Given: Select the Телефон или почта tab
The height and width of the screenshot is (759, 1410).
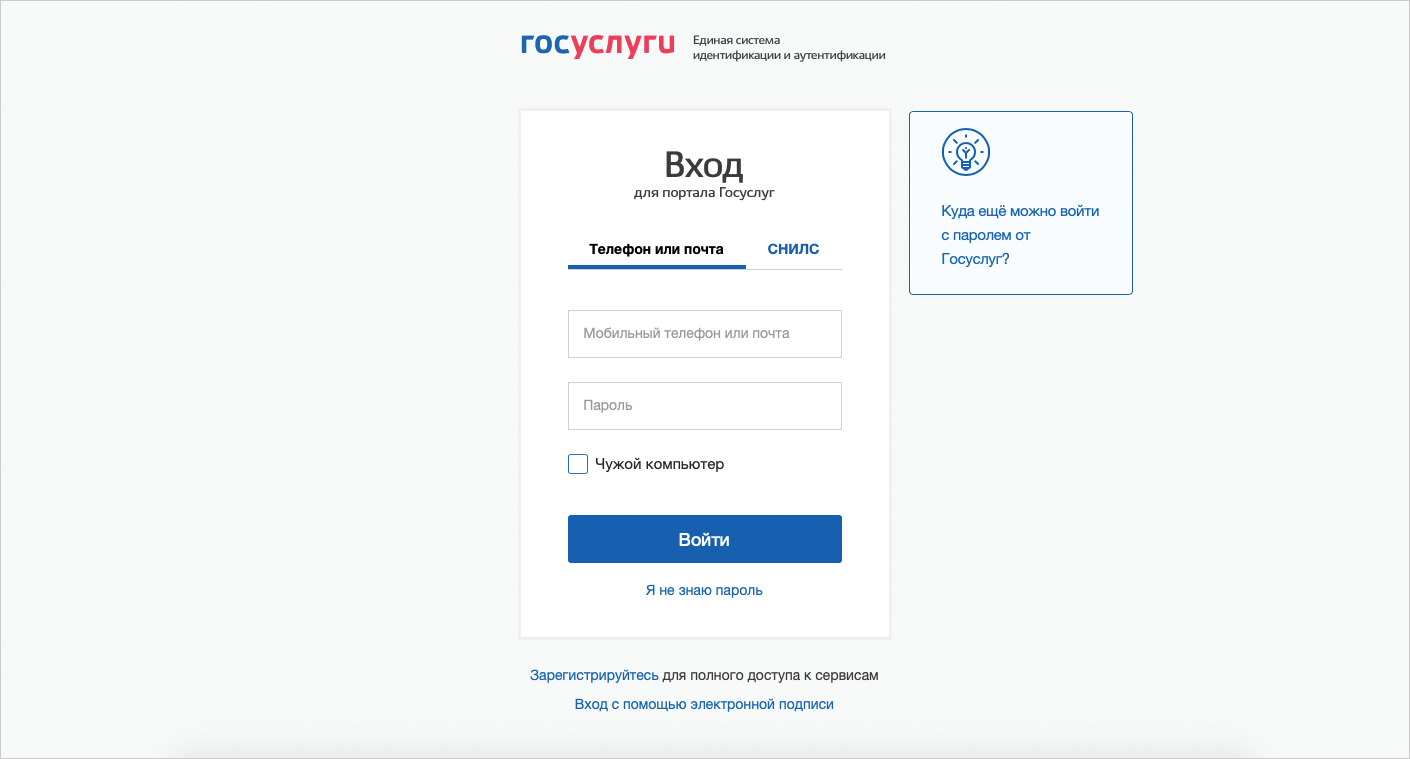Looking at the screenshot, I should click(x=656, y=249).
